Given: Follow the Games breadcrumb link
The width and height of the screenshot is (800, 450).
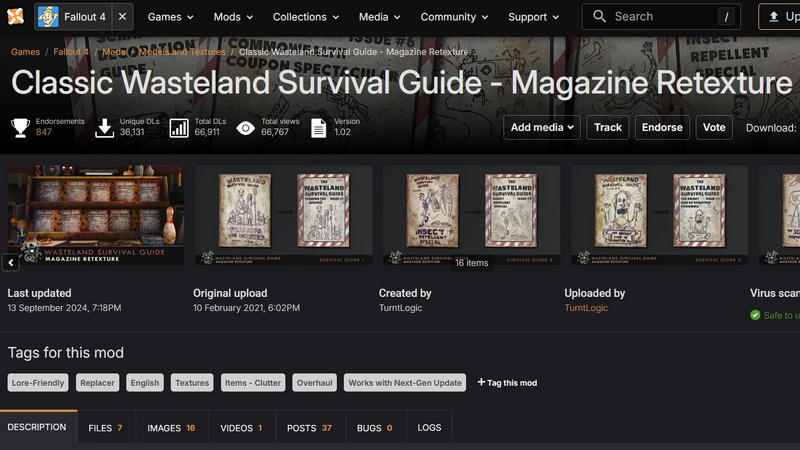Looking at the screenshot, I should click(26, 52).
